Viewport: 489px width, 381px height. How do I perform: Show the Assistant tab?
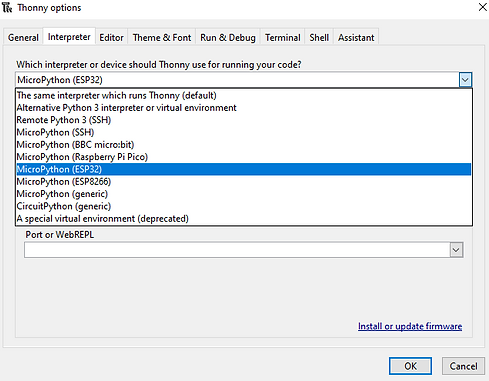click(x=356, y=37)
